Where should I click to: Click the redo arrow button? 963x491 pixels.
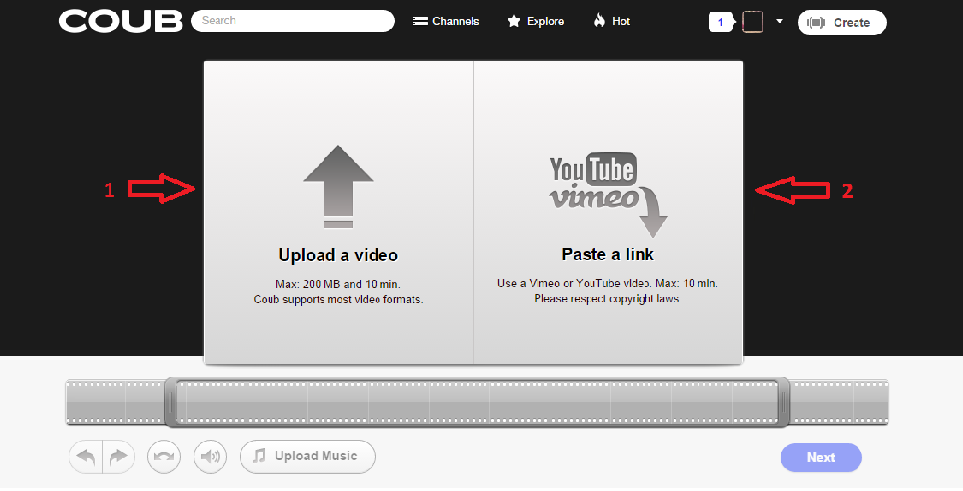click(119, 457)
